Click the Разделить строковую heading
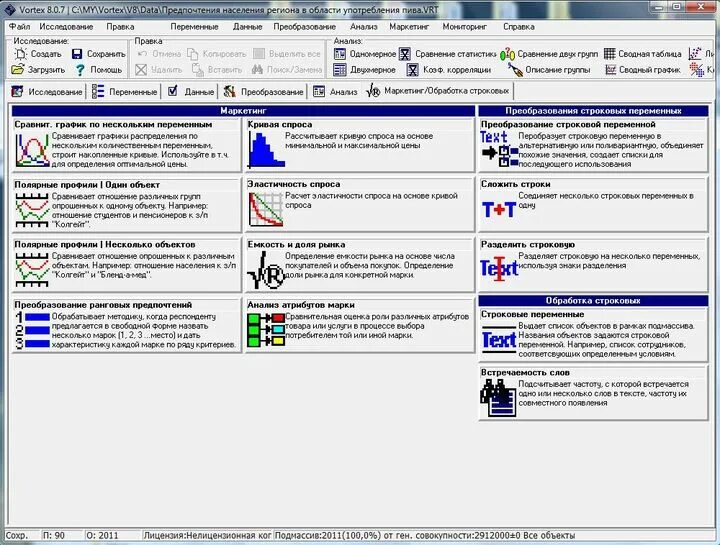Image resolution: width=720 pixels, height=545 pixels. (x=528, y=245)
